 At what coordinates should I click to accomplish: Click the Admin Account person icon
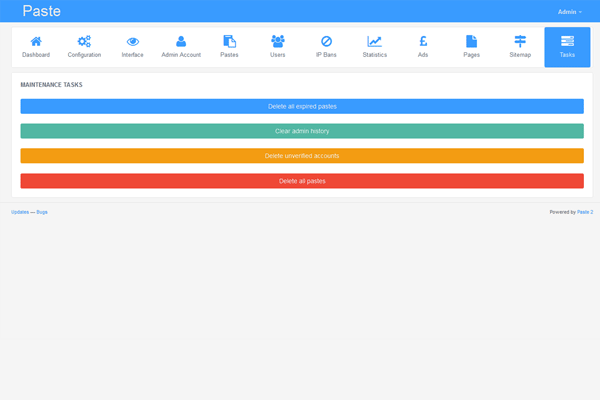click(x=181, y=42)
